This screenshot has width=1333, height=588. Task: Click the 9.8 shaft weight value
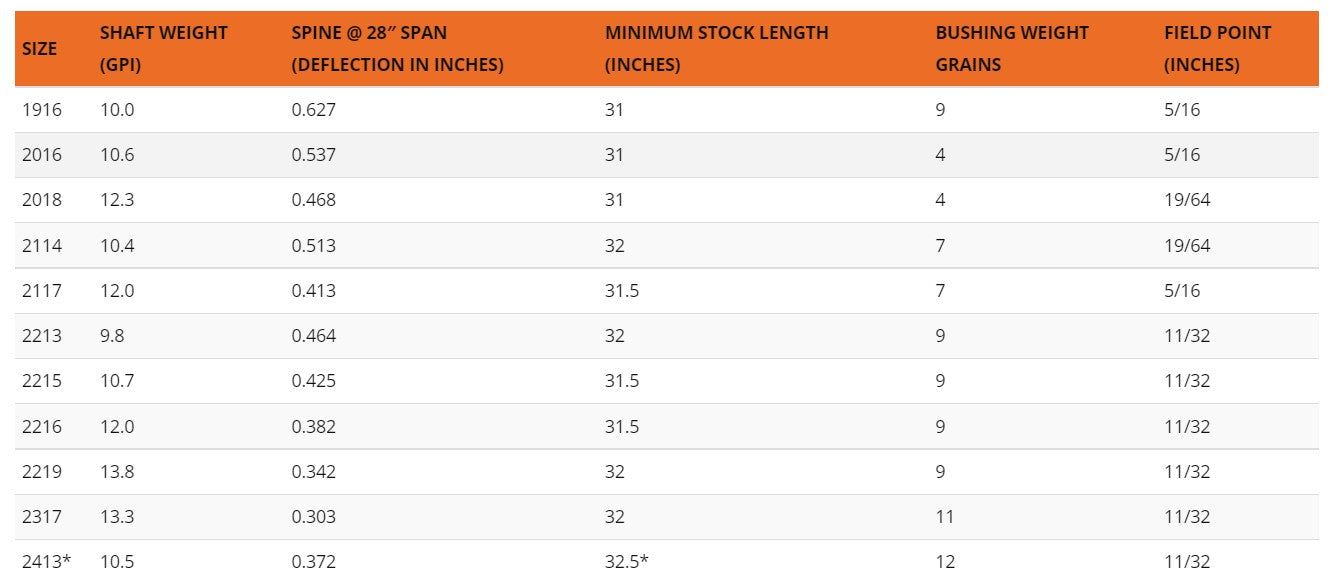(x=112, y=336)
